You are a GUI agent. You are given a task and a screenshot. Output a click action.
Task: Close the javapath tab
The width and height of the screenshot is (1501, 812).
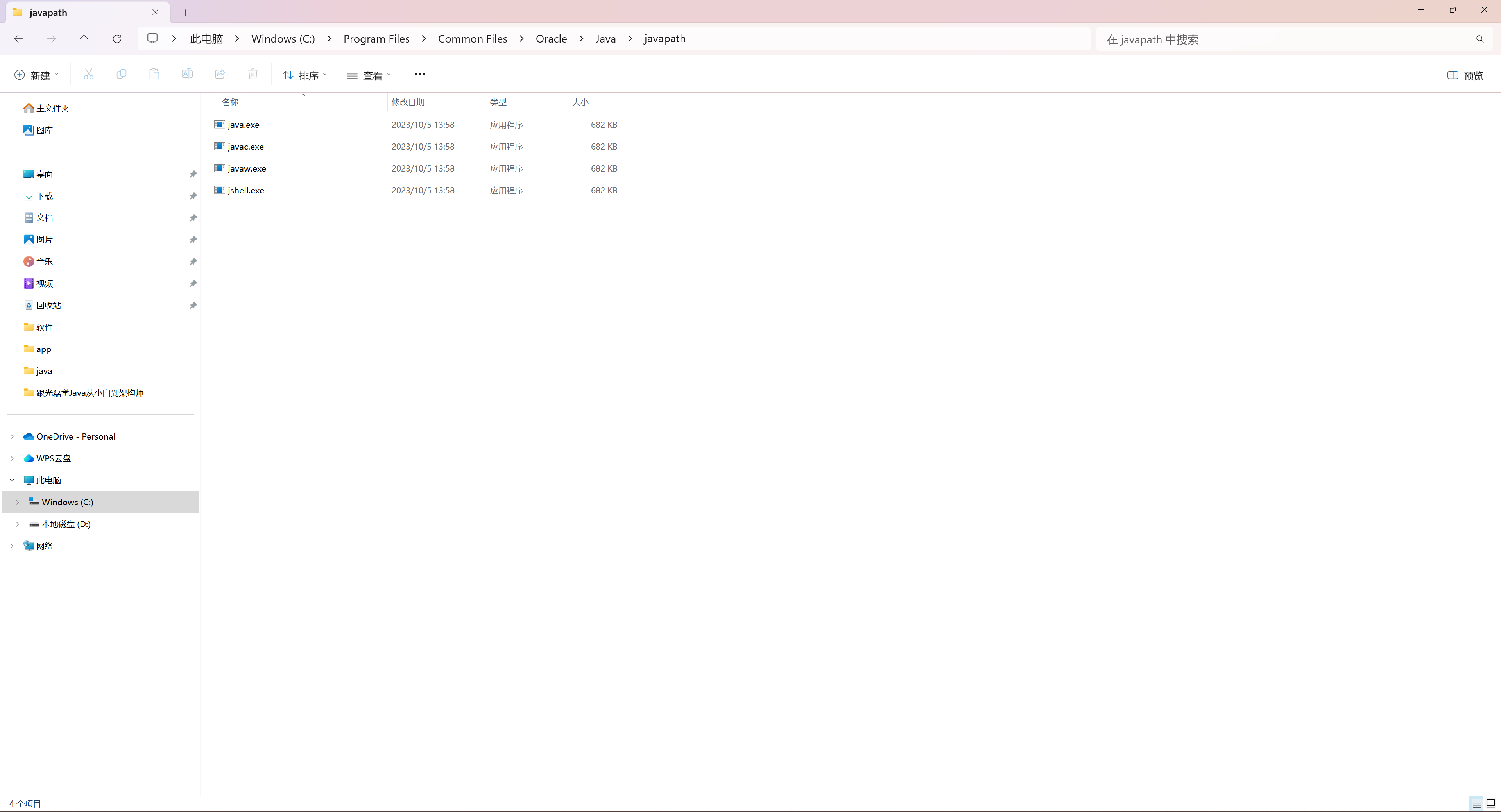[x=156, y=12]
